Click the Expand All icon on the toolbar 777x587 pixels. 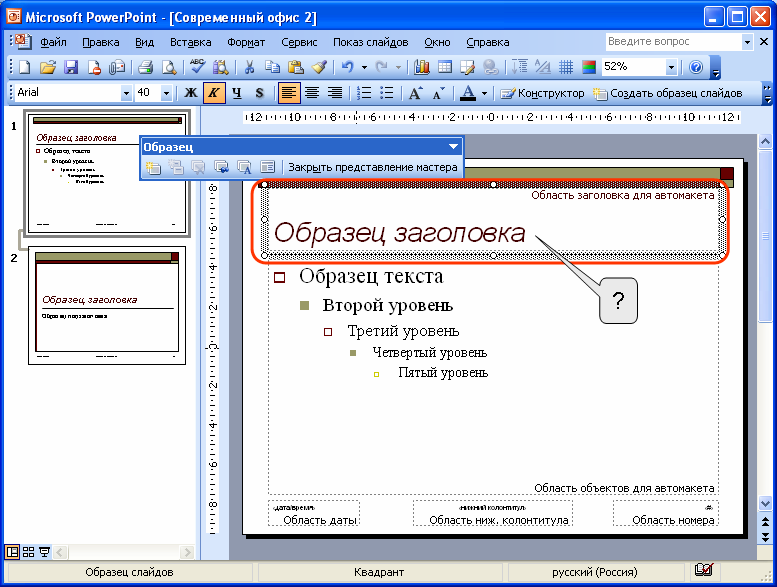click(x=519, y=67)
